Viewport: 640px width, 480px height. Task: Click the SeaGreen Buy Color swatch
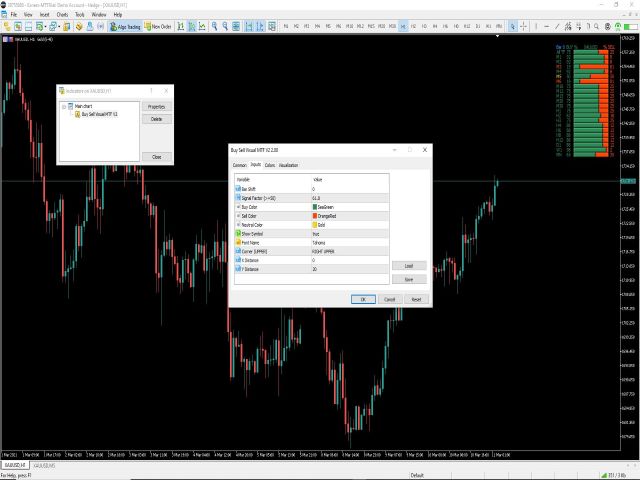point(315,207)
